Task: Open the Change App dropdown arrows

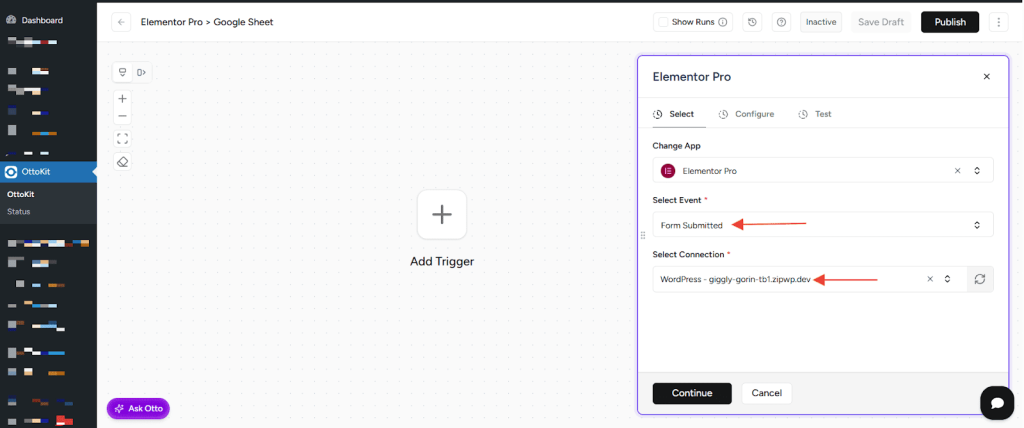Action: (977, 171)
